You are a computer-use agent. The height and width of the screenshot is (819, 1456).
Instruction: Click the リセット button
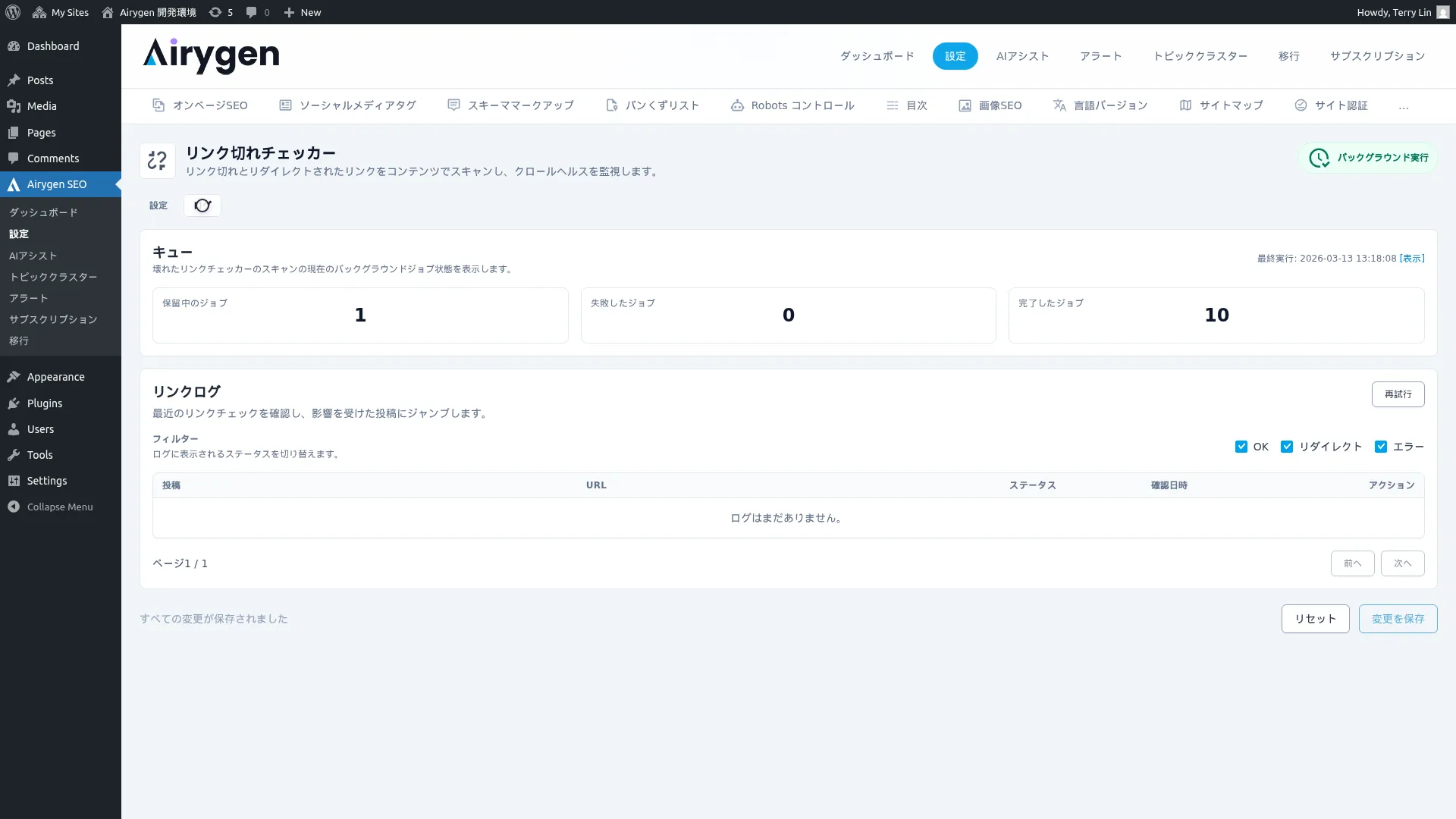click(x=1315, y=619)
